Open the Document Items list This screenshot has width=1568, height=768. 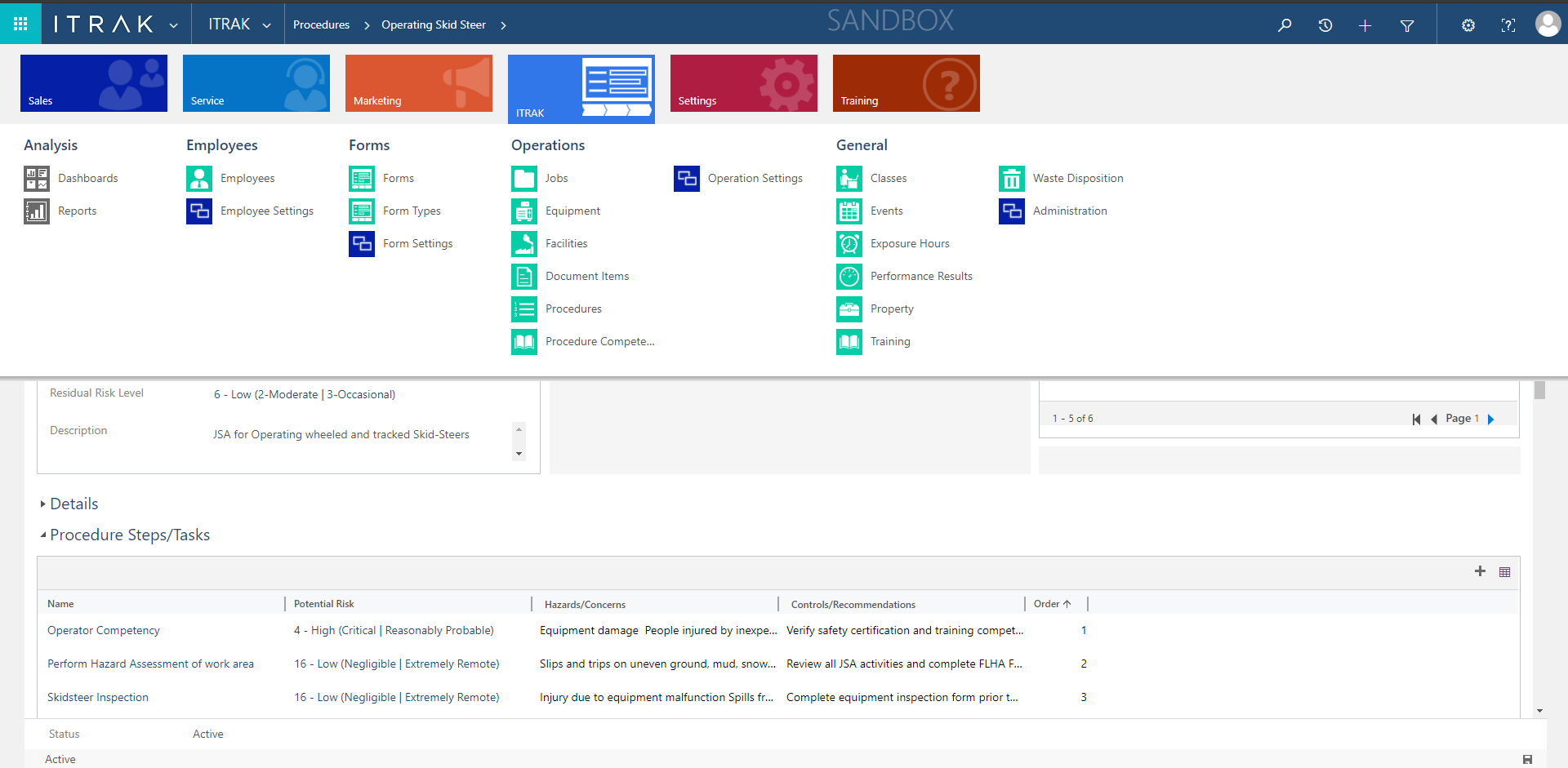click(586, 276)
